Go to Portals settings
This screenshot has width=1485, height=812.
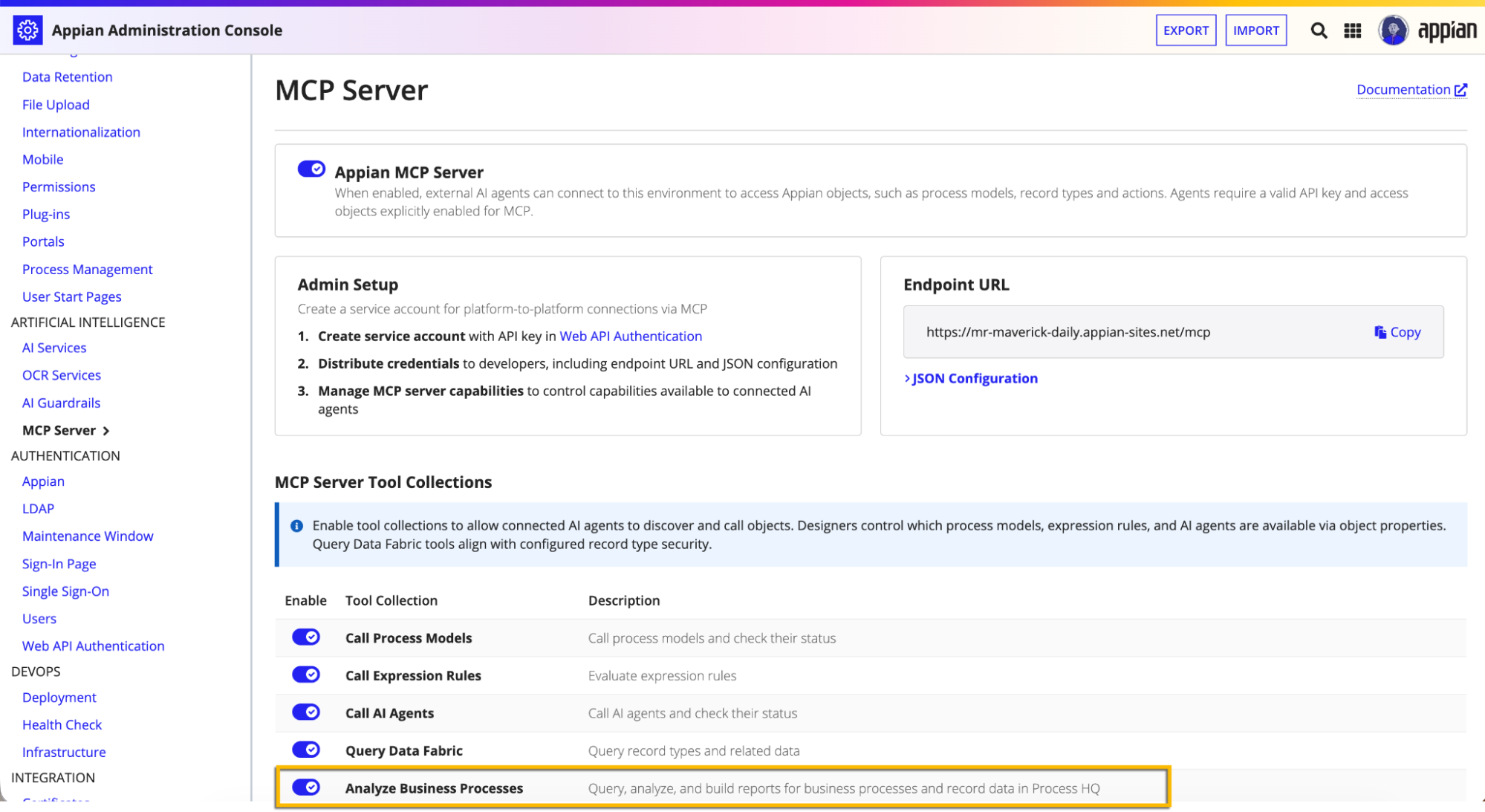point(43,242)
